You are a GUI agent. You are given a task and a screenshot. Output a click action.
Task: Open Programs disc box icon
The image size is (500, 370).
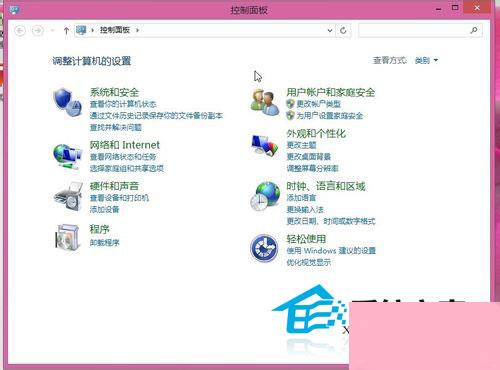[68, 237]
